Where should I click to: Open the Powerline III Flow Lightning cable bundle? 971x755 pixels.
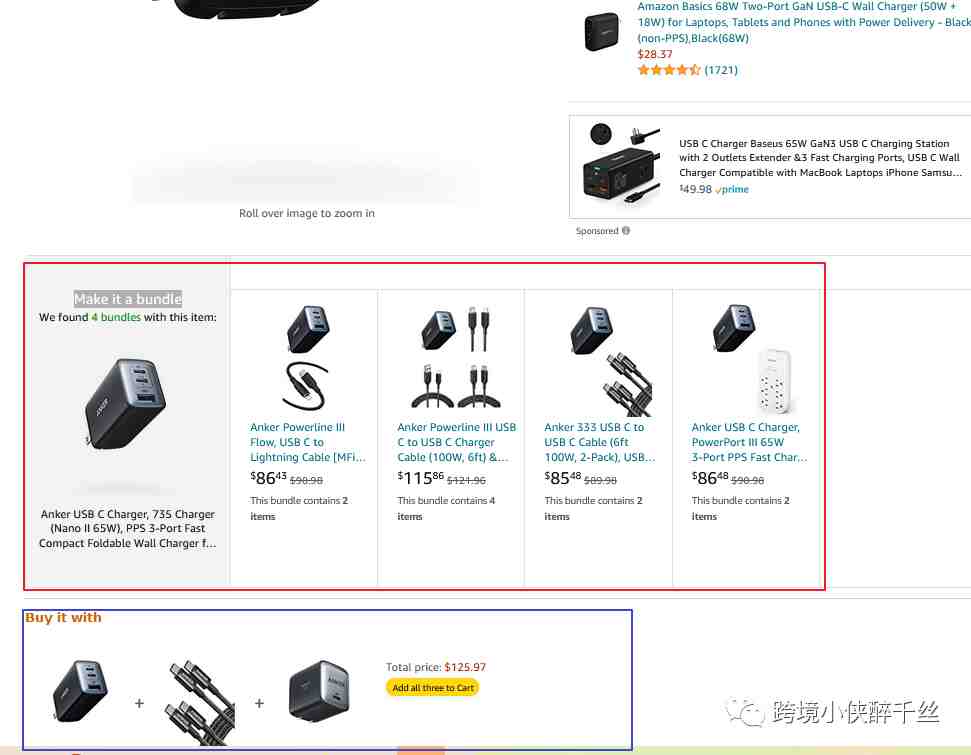308,442
